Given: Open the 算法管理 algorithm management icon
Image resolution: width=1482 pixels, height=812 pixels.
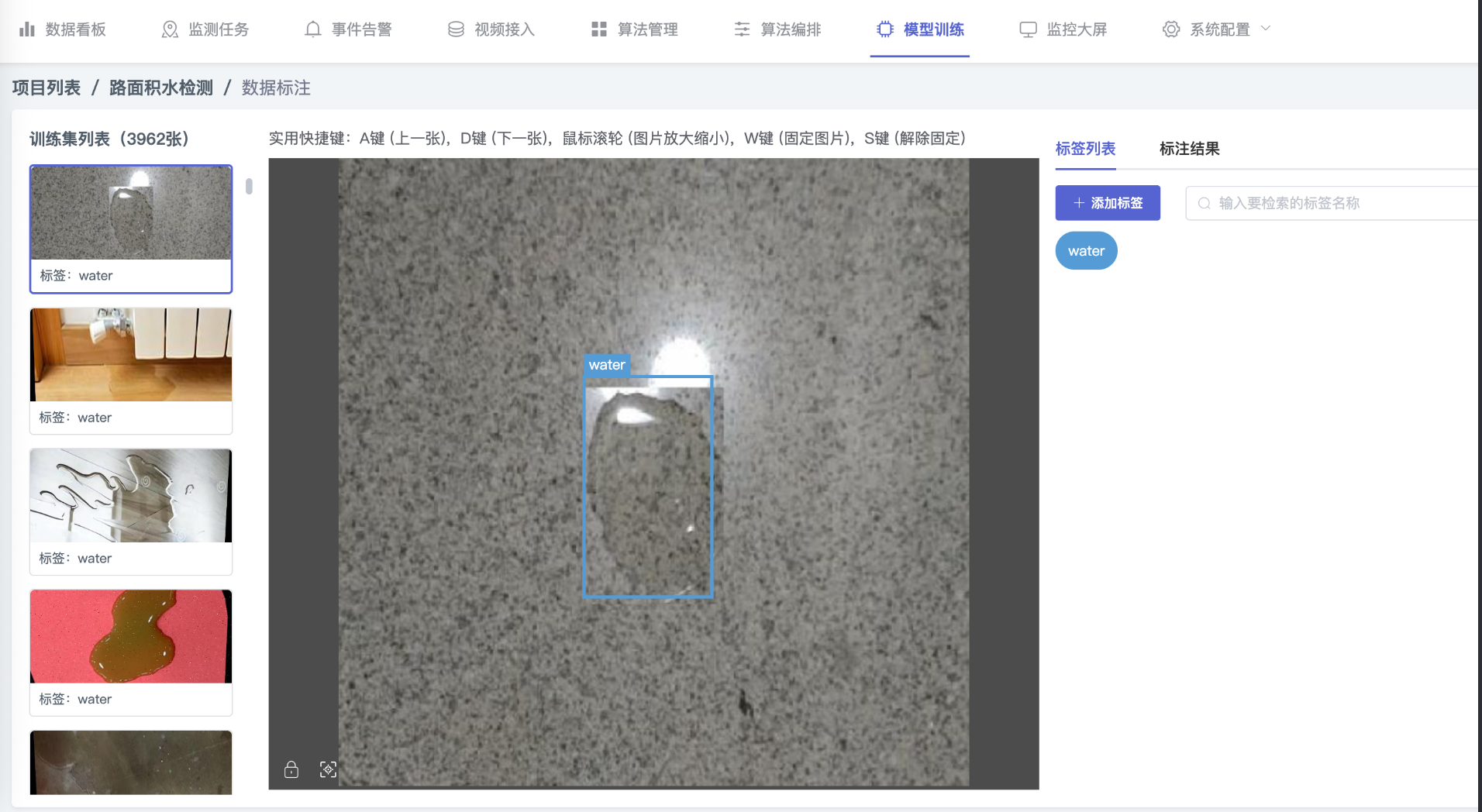Looking at the screenshot, I should (597, 29).
